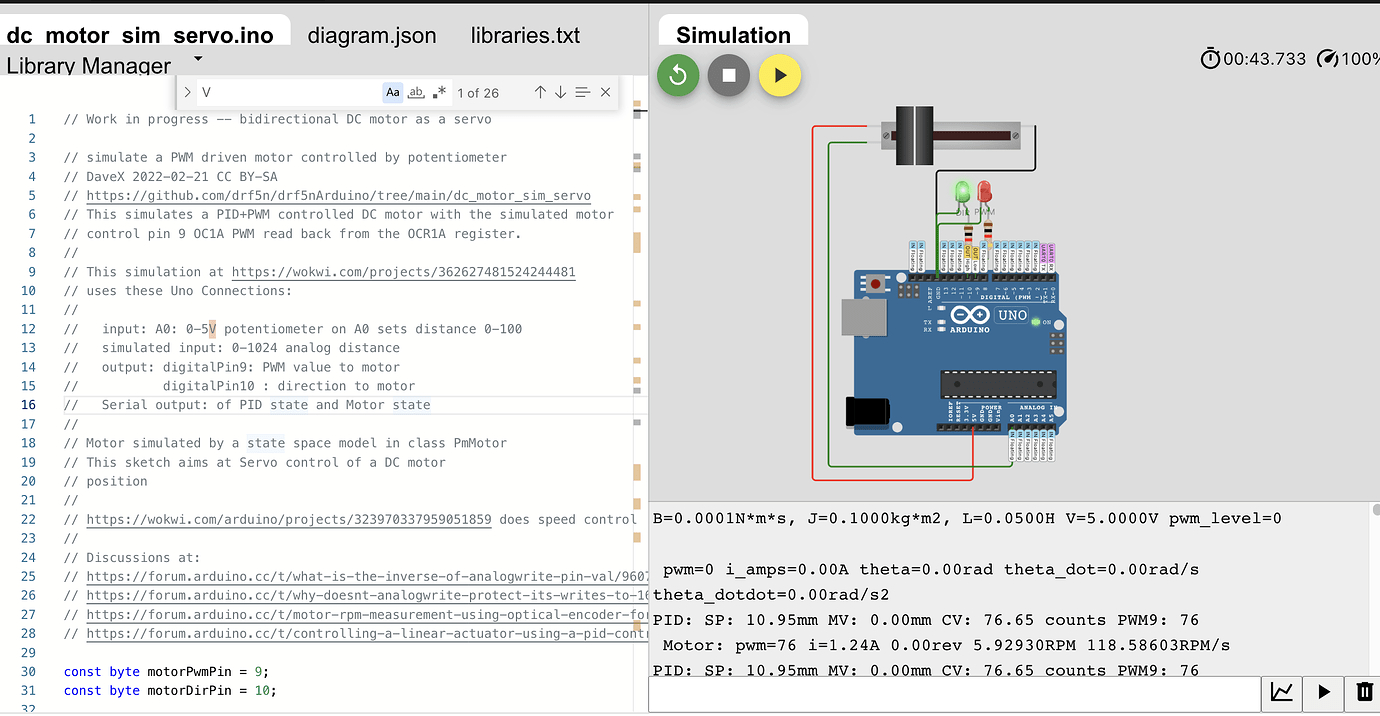Click the simulation timer stopwatch icon
Screen dimensions: 1380x716
[1211, 58]
